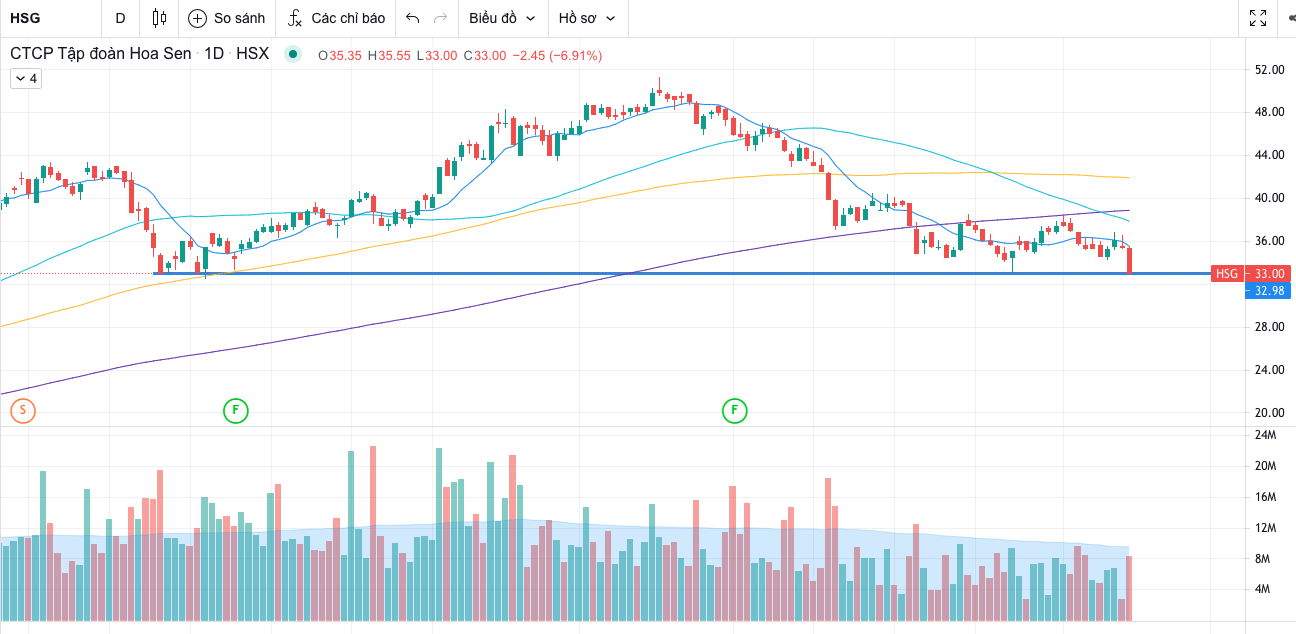Click the CTCP Tập đoàn Hoa Sen title

coord(100,55)
